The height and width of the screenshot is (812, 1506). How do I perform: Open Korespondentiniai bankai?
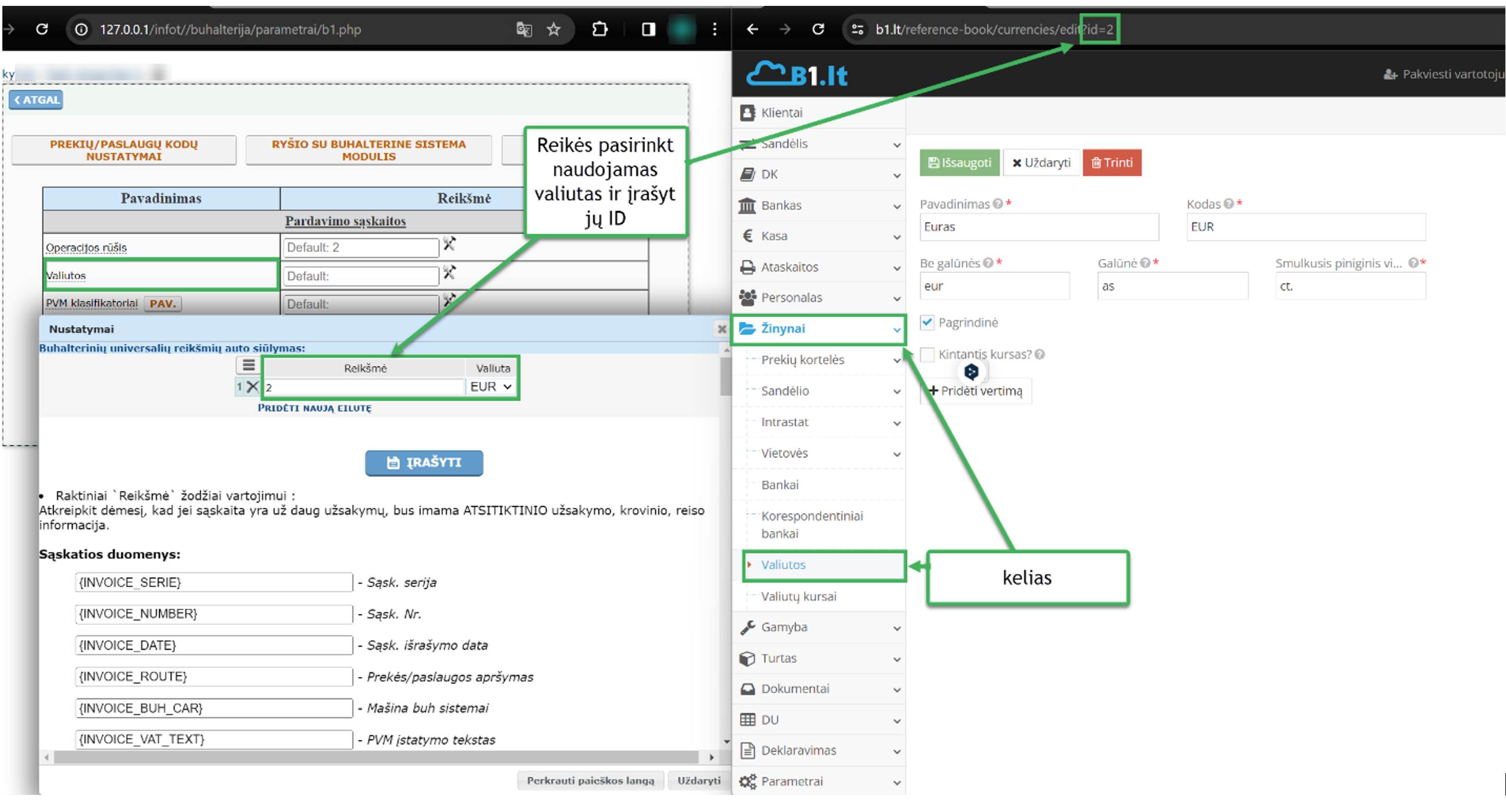point(825,524)
